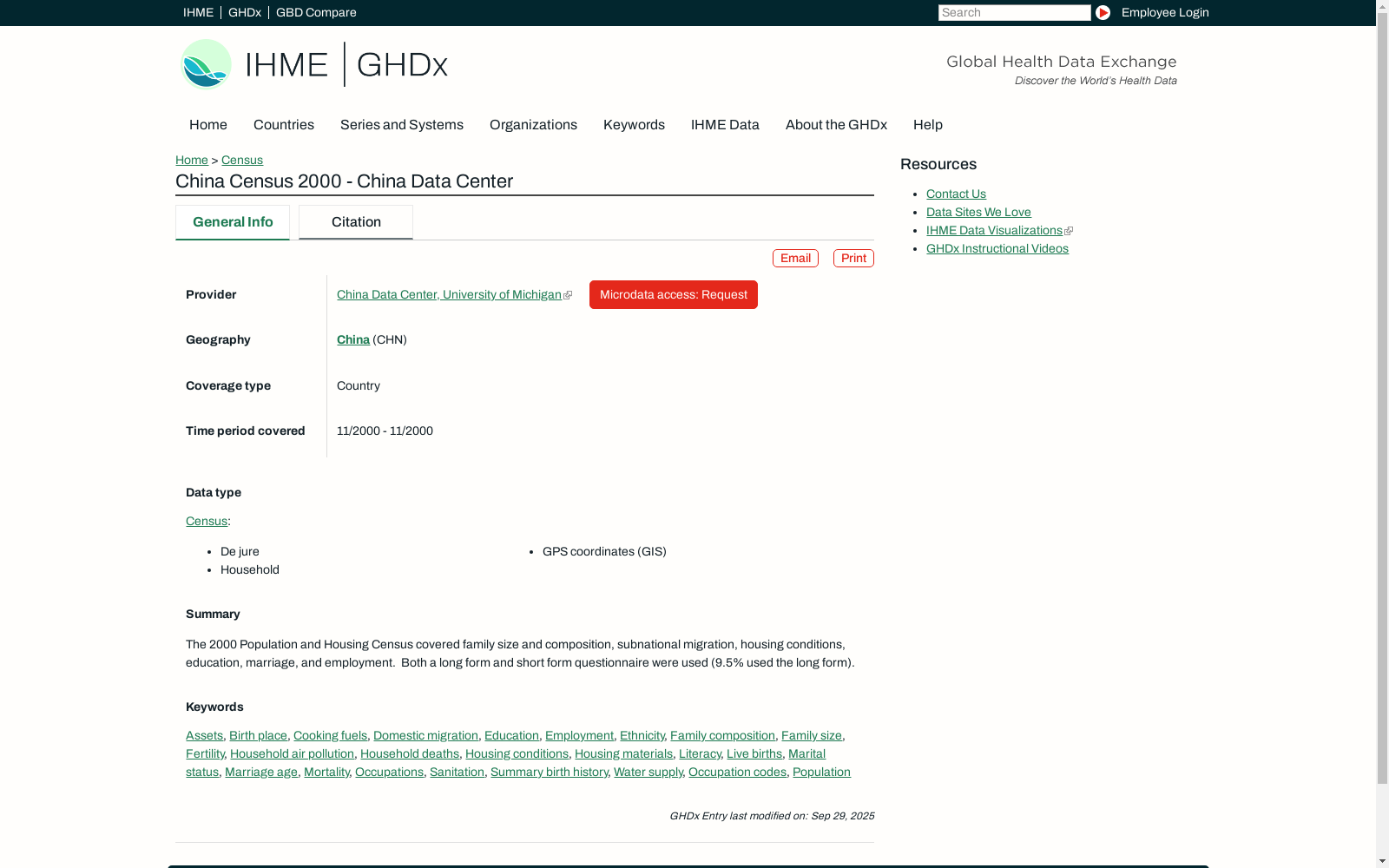
Task: Click the Family size keyword
Action: point(812,736)
